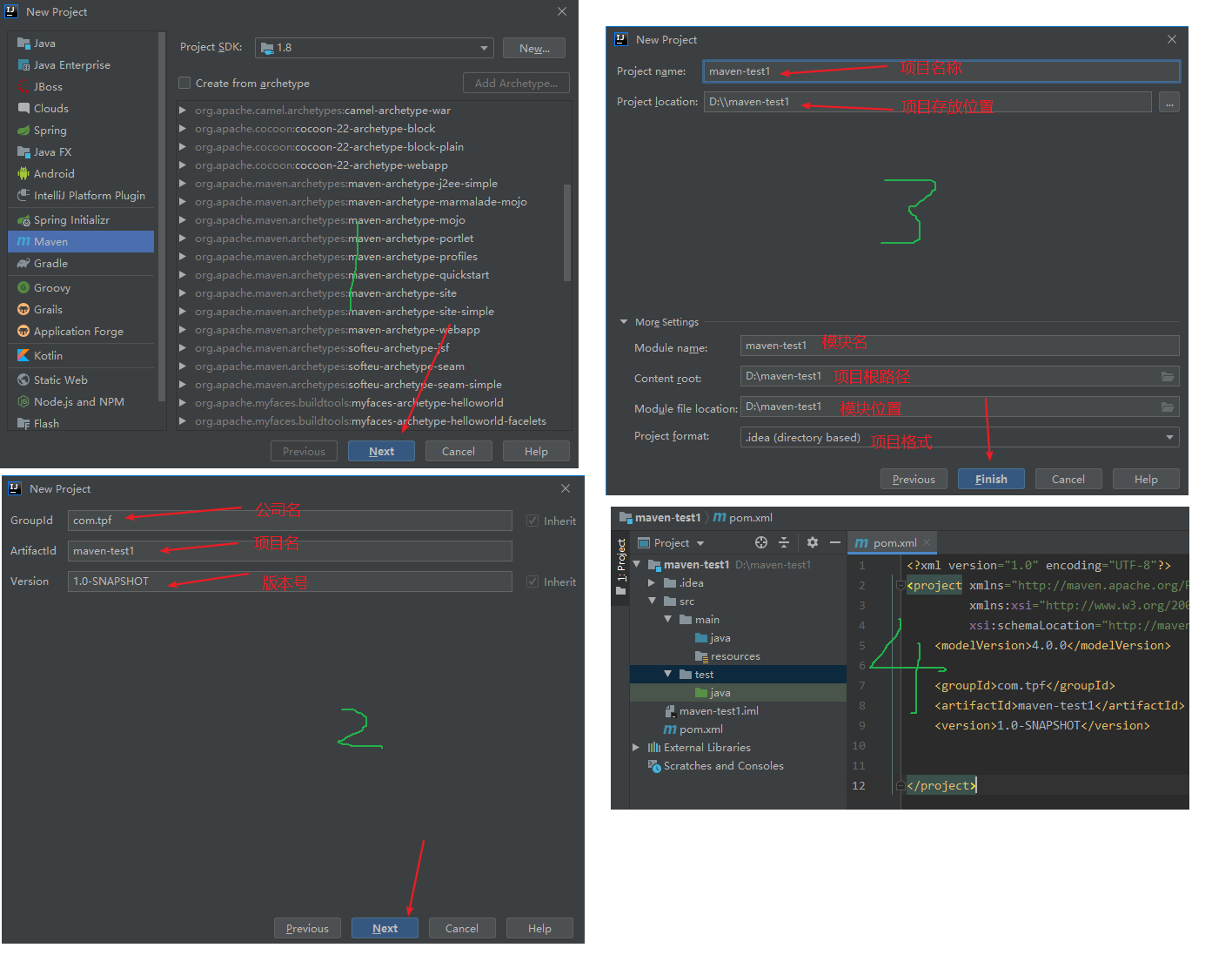Collapse src folder in project tree
The image size is (1232, 968).
[653, 601]
